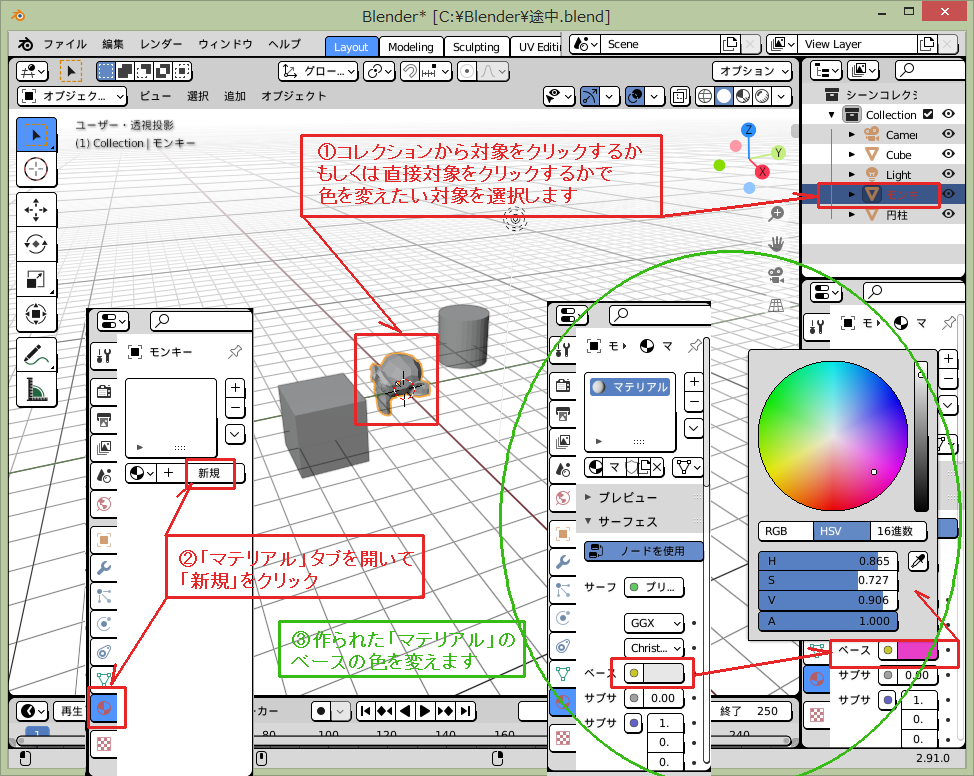Select the Move tool in the left toolbar
The height and width of the screenshot is (776, 974).
coord(36,209)
